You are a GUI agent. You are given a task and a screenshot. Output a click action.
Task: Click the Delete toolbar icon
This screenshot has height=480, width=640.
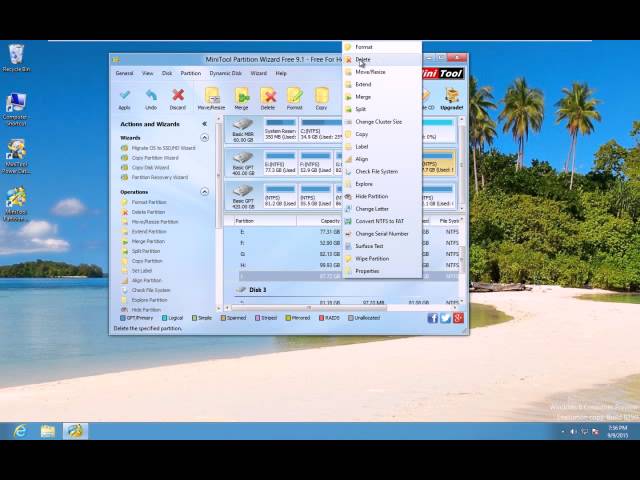point(268,99)
